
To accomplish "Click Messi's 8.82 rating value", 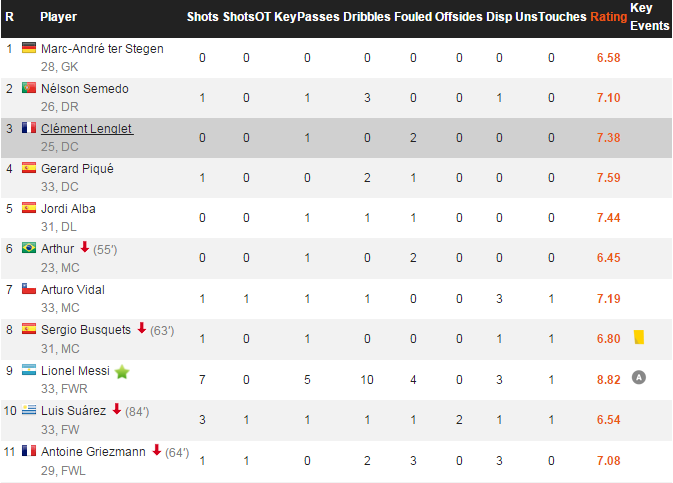I will tap(609, 380).
